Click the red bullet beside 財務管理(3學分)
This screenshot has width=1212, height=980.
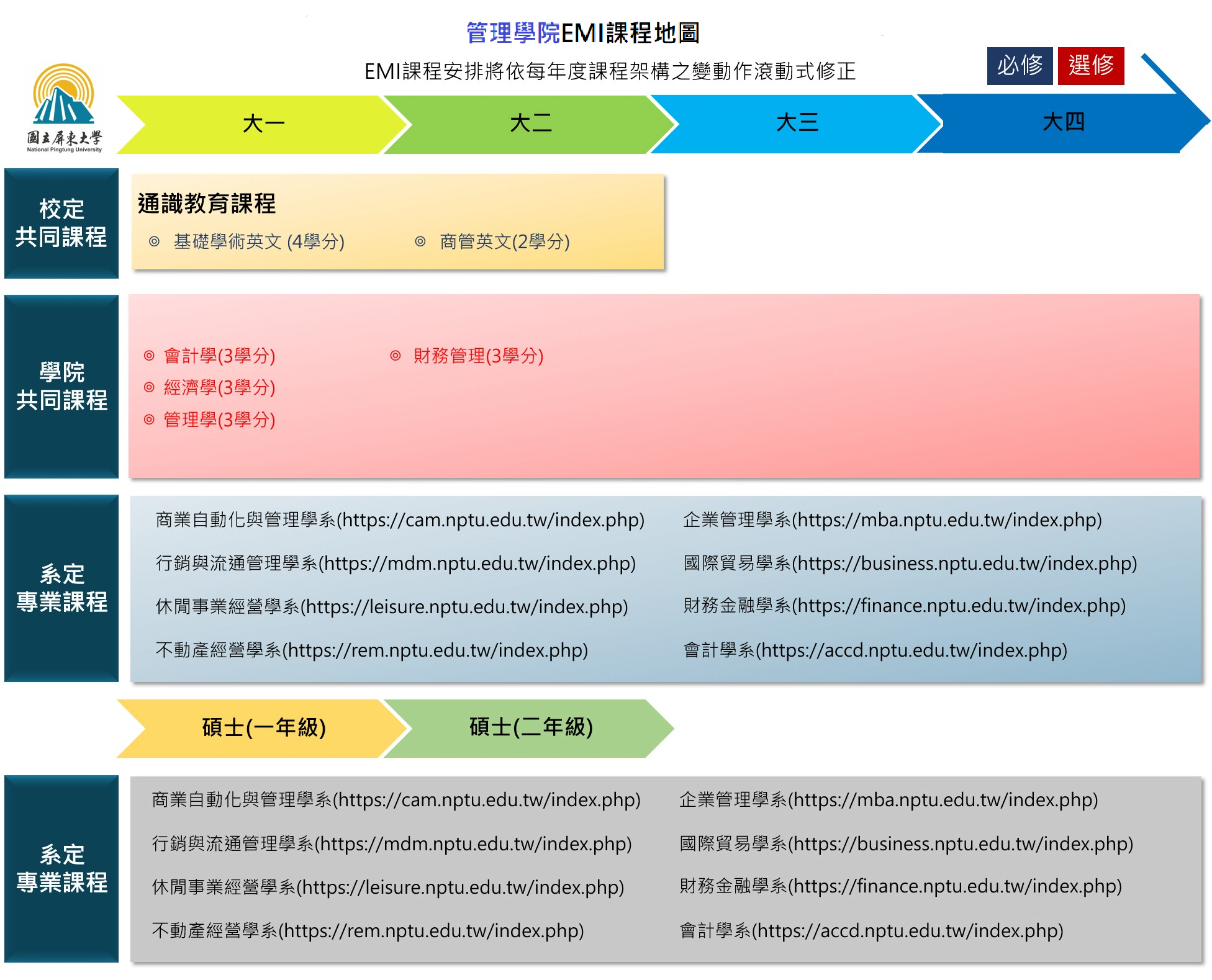coord(396,356)
